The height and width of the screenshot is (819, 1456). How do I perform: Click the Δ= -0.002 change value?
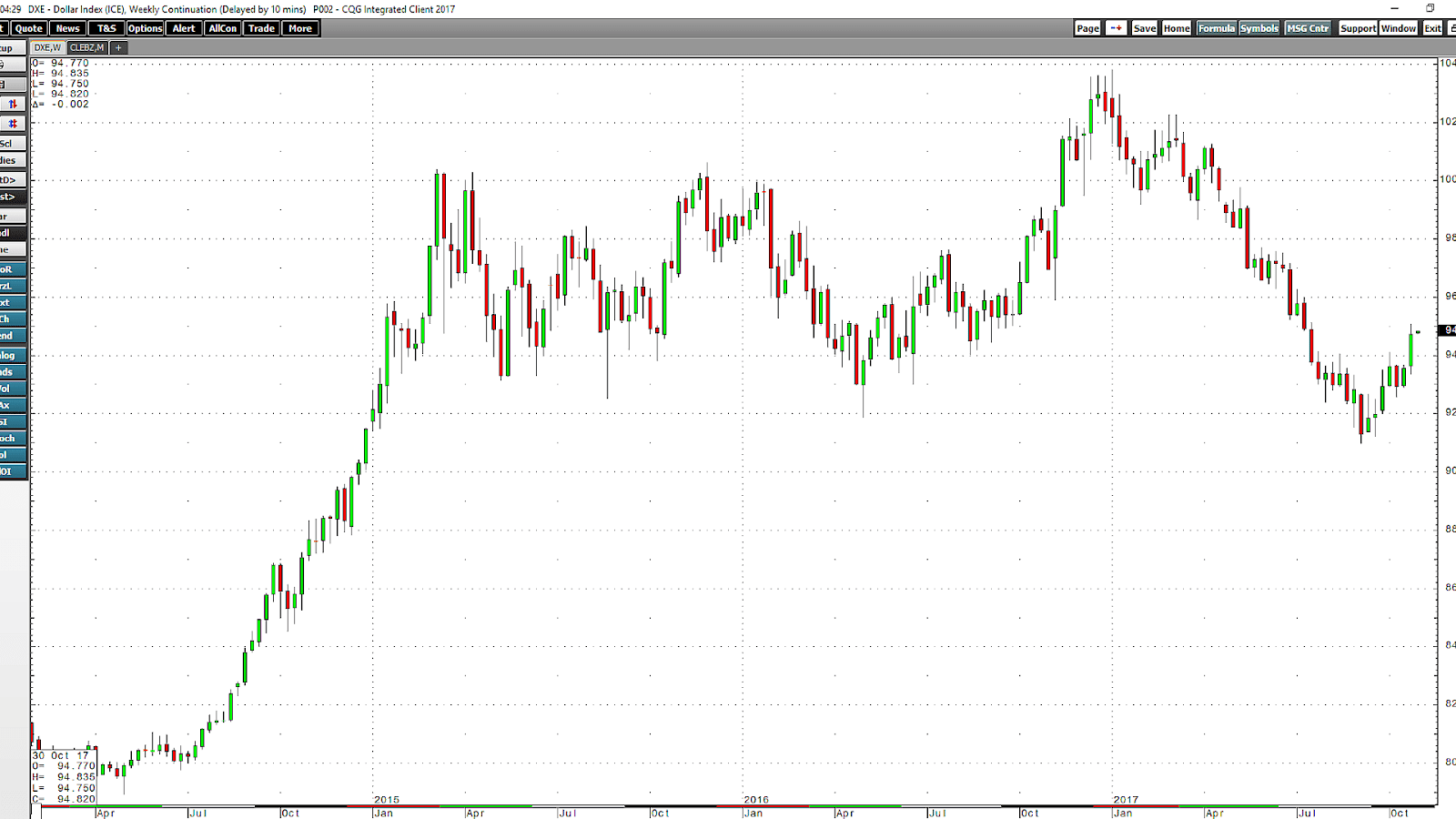(x=61, y=104)
